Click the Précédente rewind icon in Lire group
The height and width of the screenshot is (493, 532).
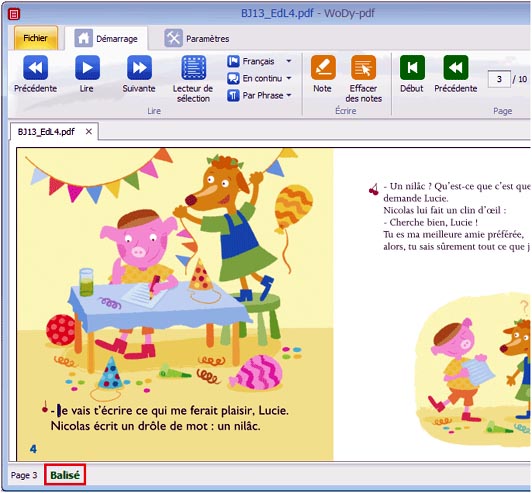click(35, 68)
